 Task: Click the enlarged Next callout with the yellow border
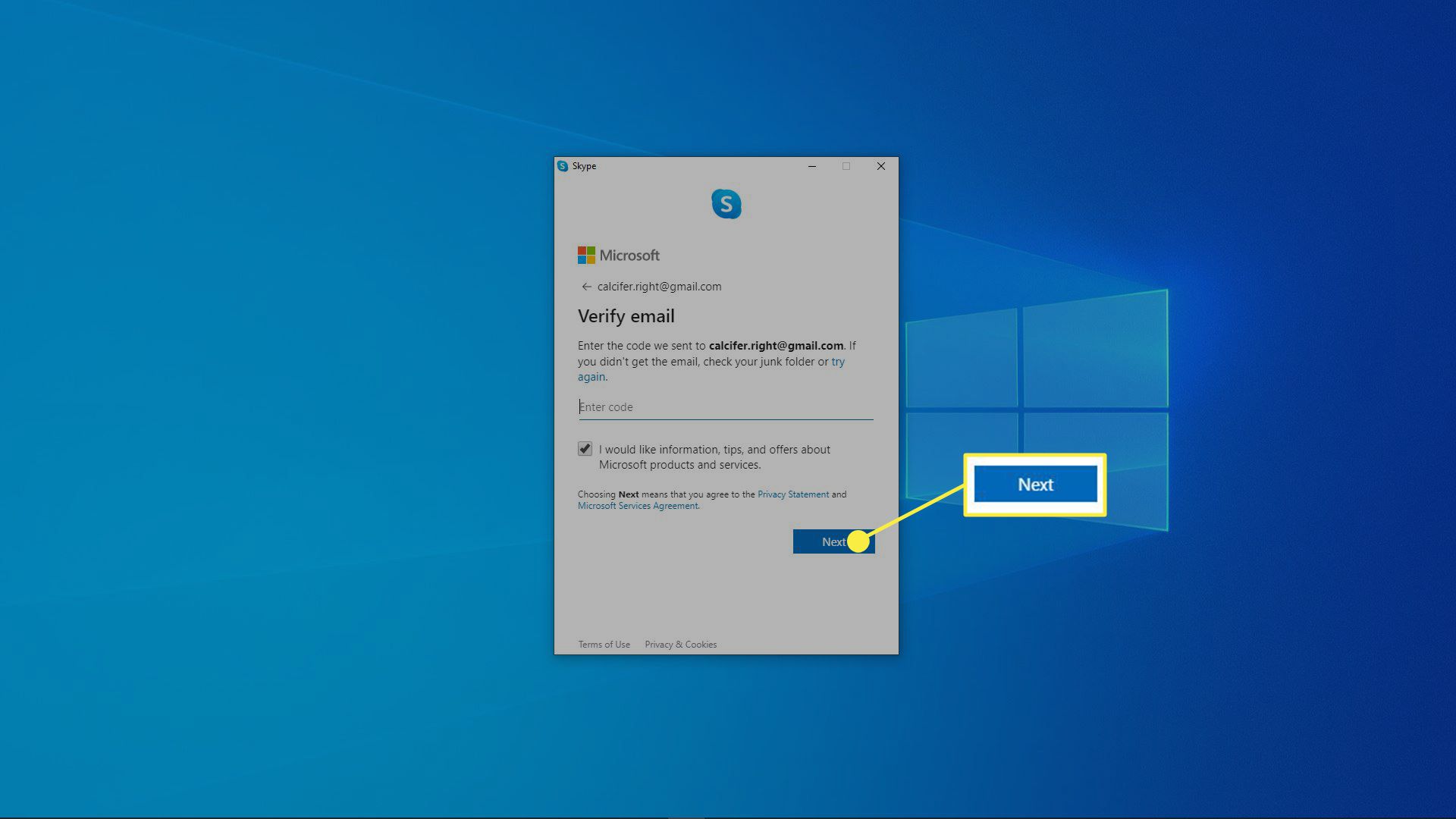[1035, 485]
